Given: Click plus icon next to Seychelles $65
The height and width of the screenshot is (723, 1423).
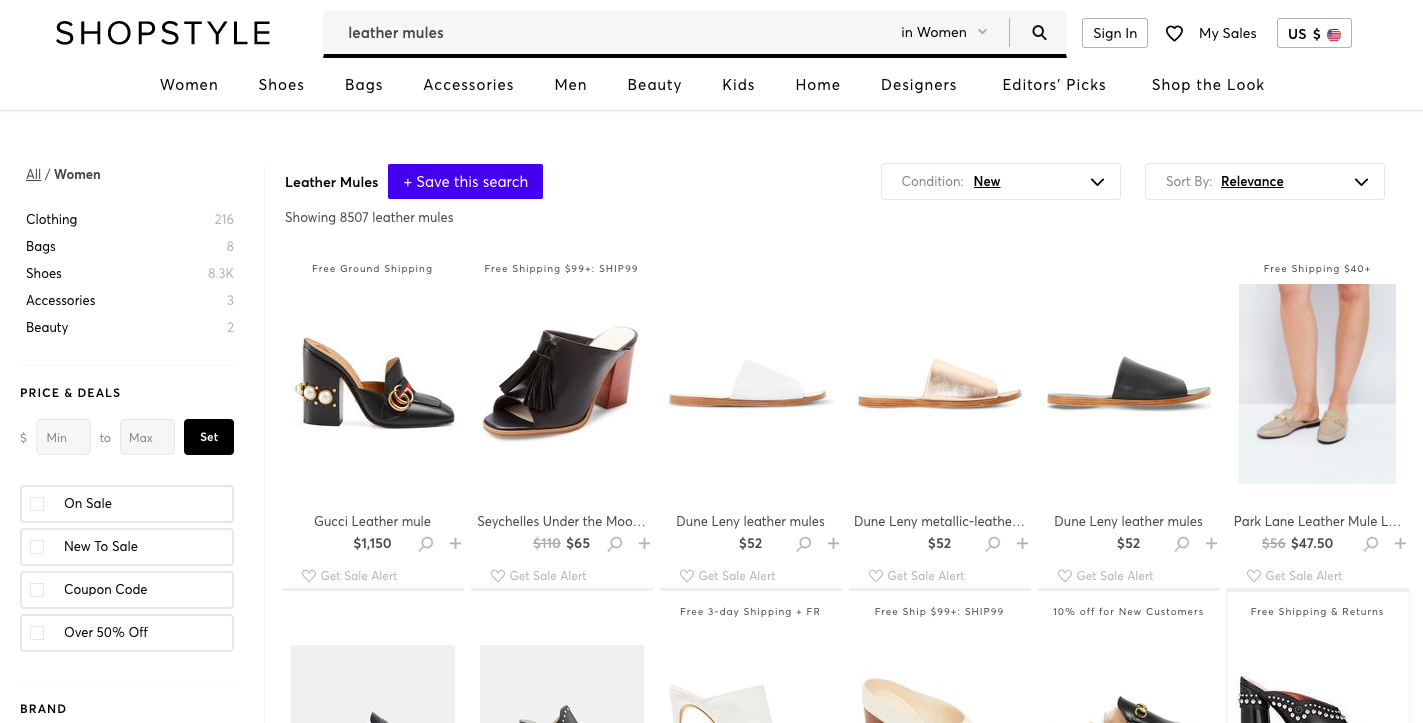Looking at the screenshot, I should [644, 544].
